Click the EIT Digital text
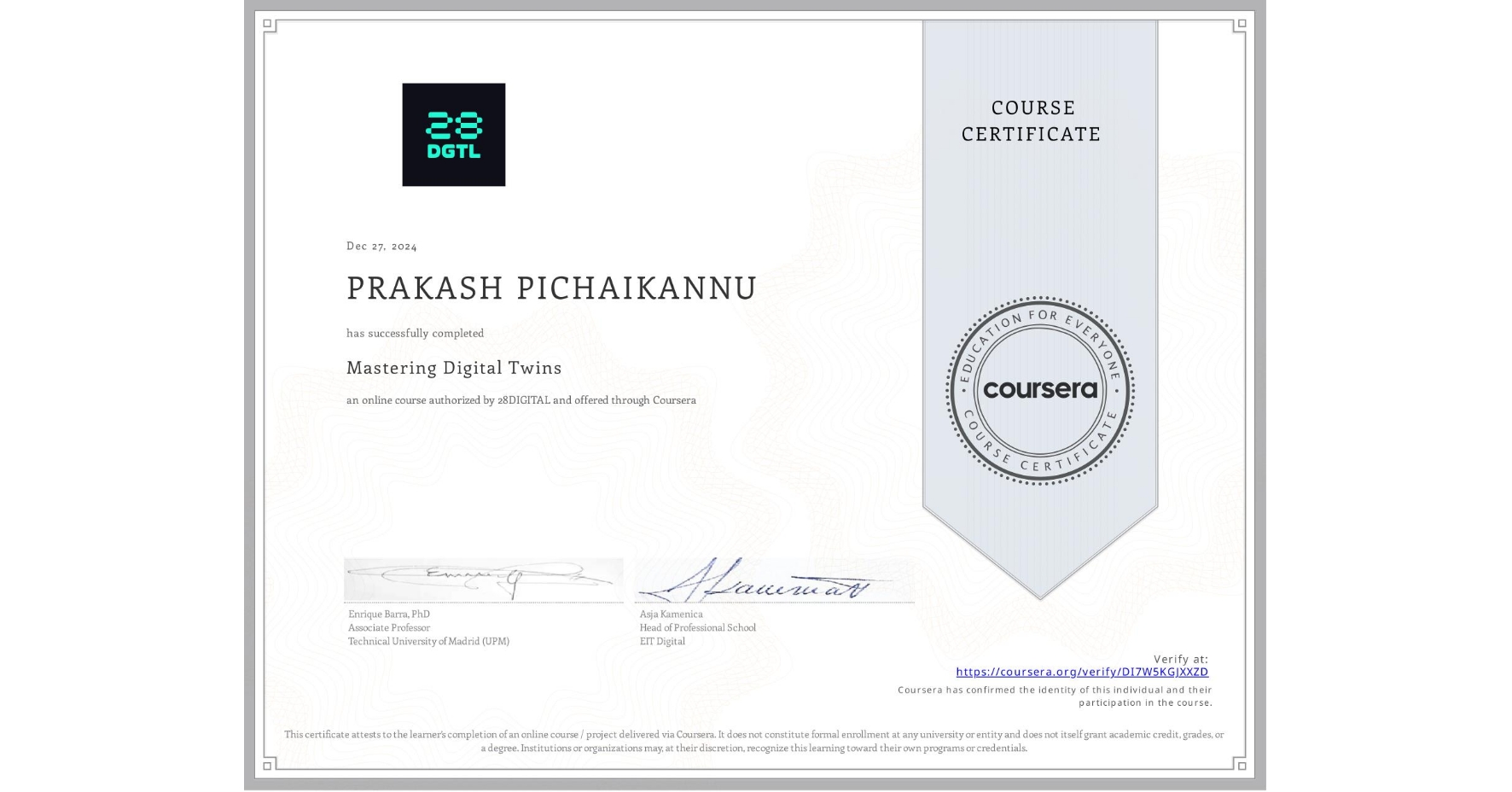 coord(662,641)
